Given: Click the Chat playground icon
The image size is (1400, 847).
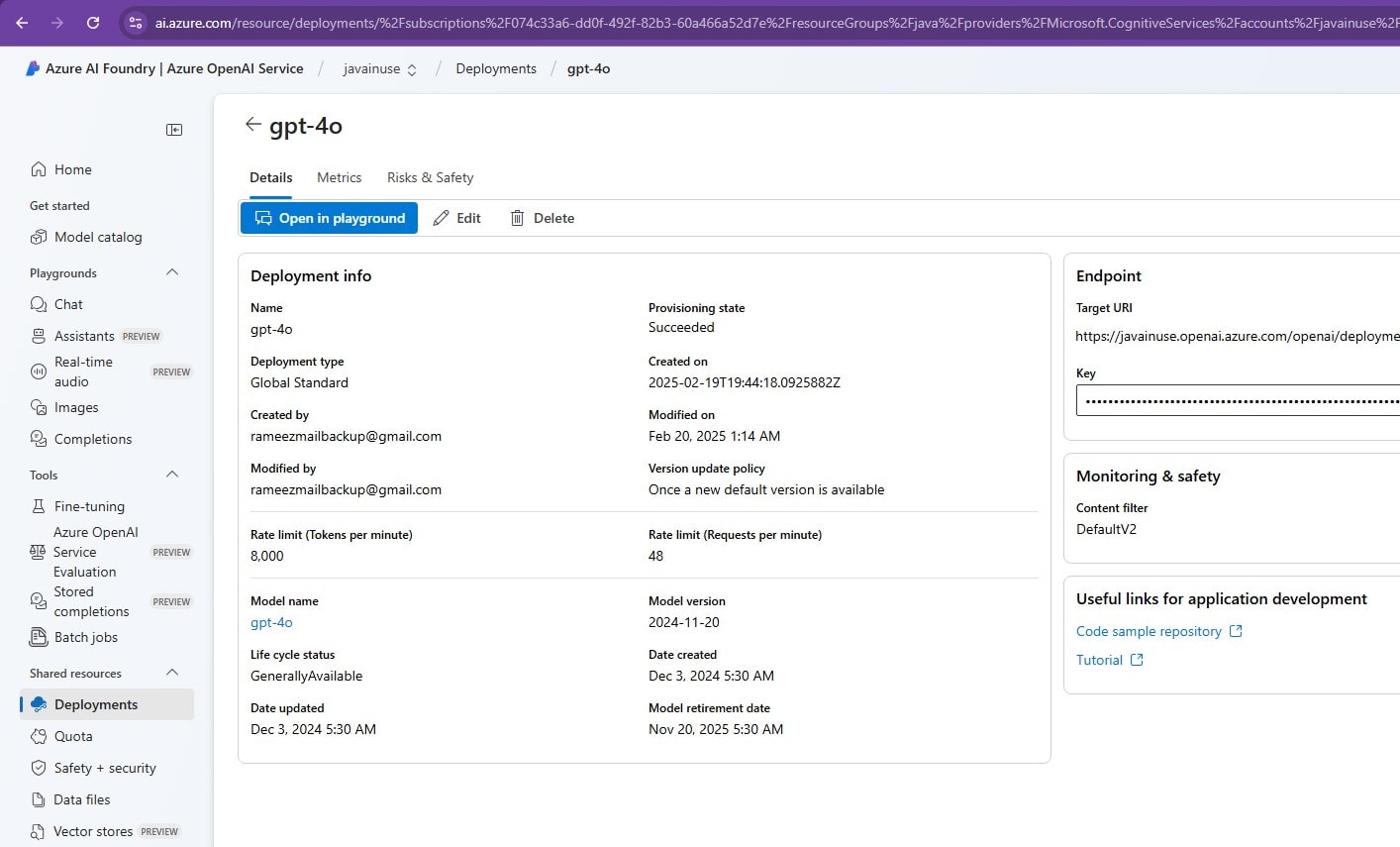Looking at the screenshot, I should 39,304.
